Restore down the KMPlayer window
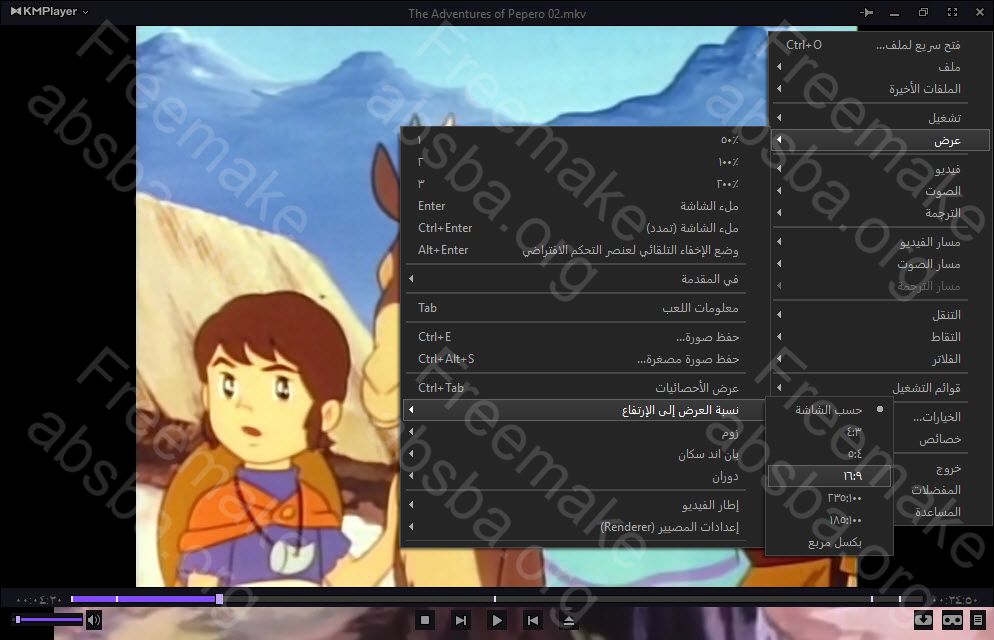994x640 pixels. click(x=923, y=12)
